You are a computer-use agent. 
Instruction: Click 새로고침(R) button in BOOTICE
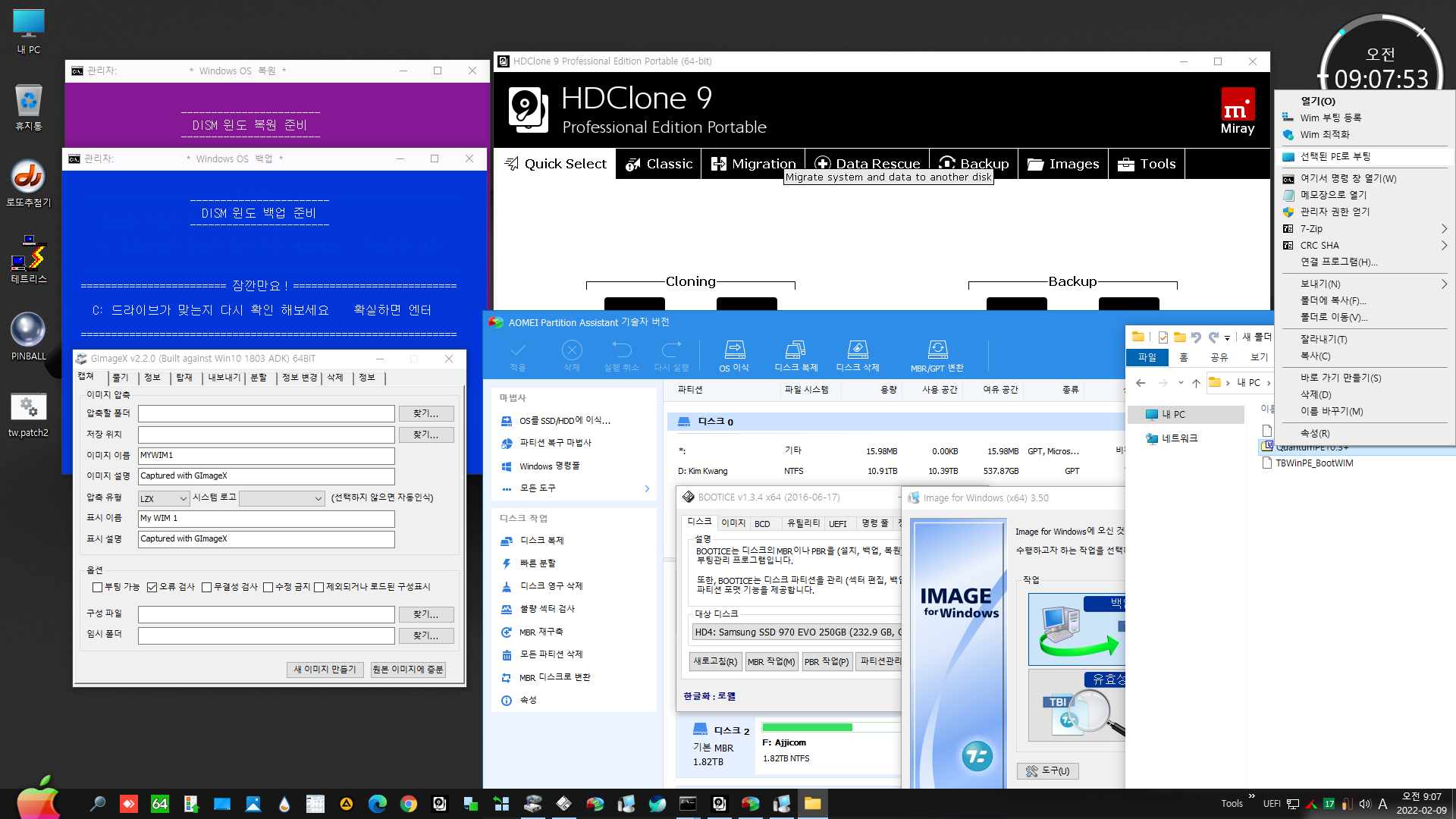715,662
